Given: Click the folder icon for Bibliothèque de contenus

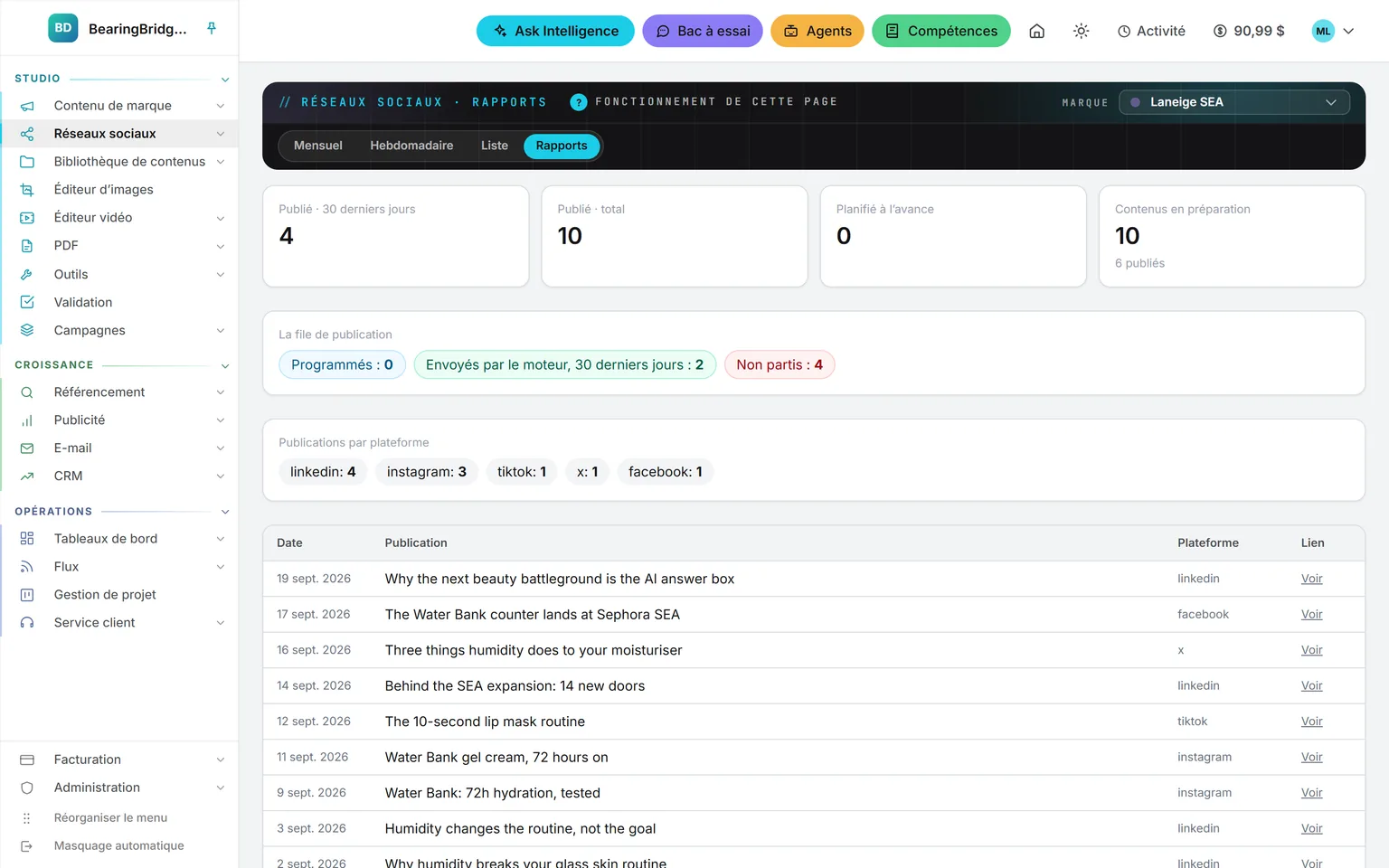Looking at the screenshot, I should pos(27,162).
